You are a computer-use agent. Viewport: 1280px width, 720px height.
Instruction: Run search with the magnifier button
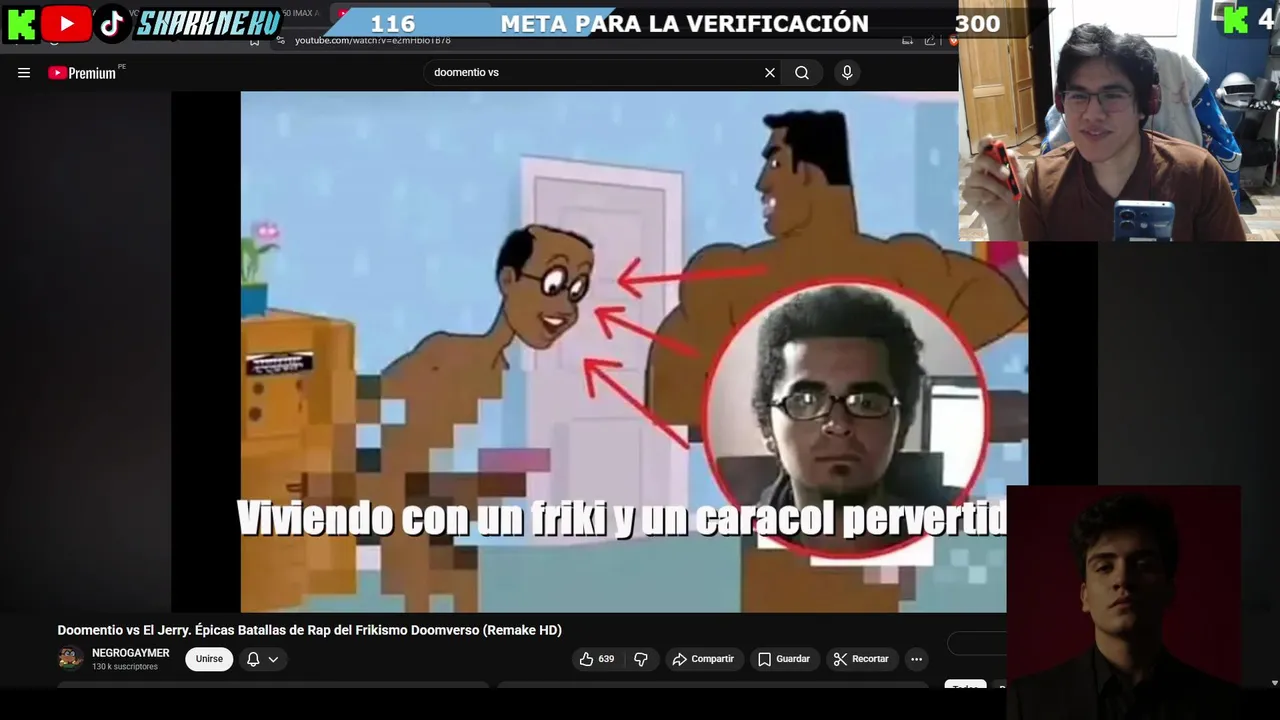[x=802, y=73]
